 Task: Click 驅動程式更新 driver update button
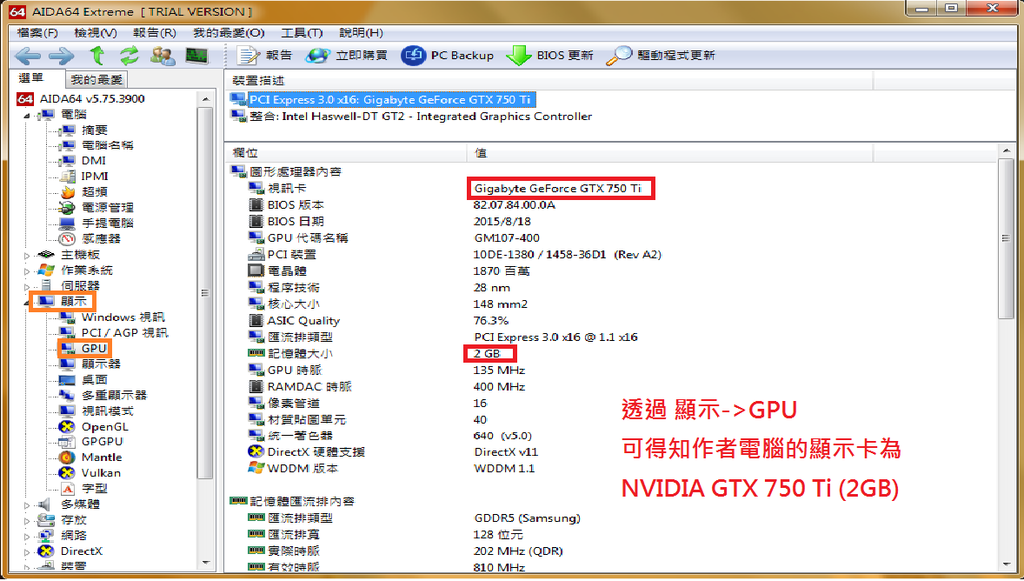[661, 55]
